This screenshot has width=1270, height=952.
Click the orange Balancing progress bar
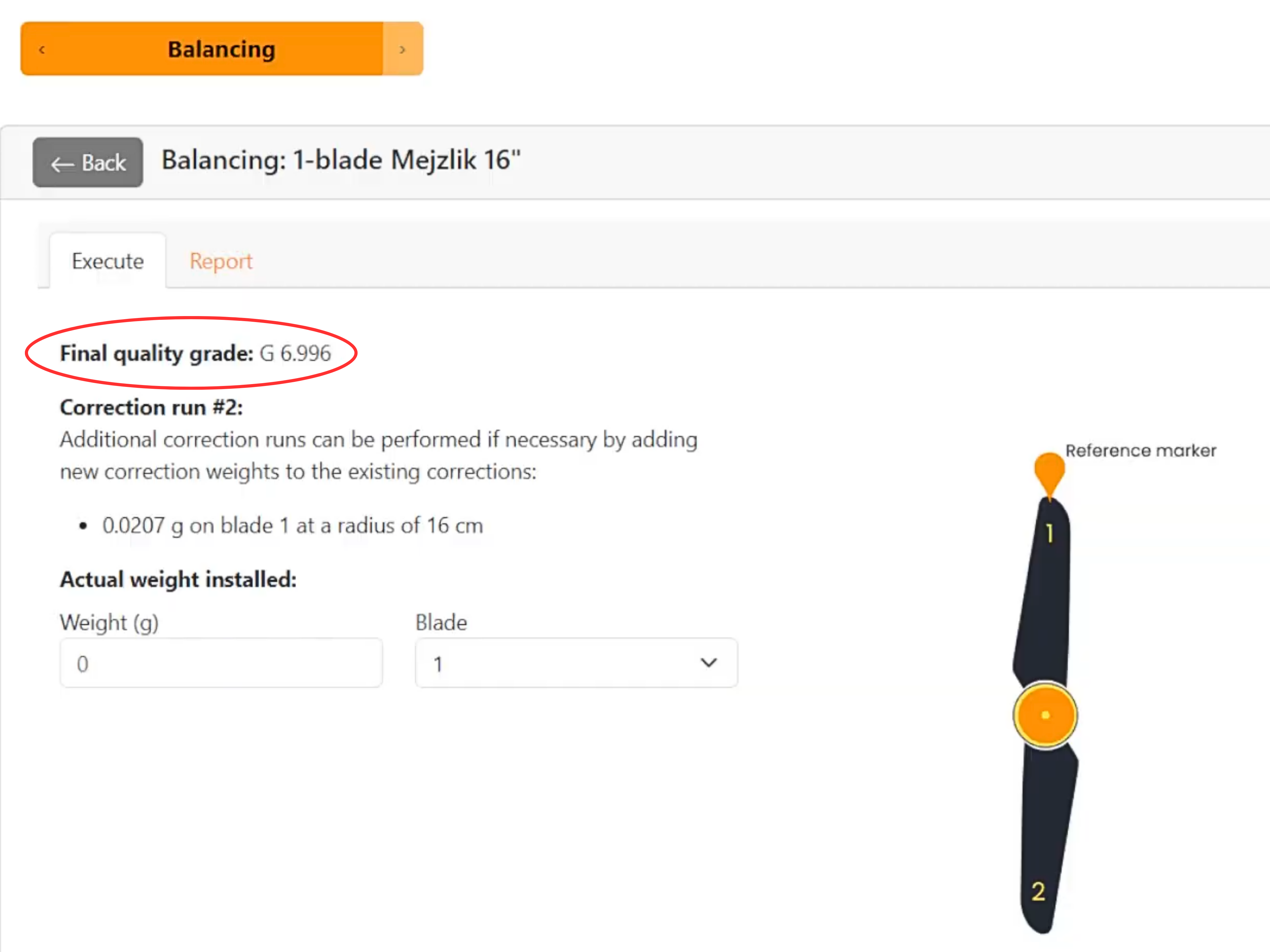point(222,49)
